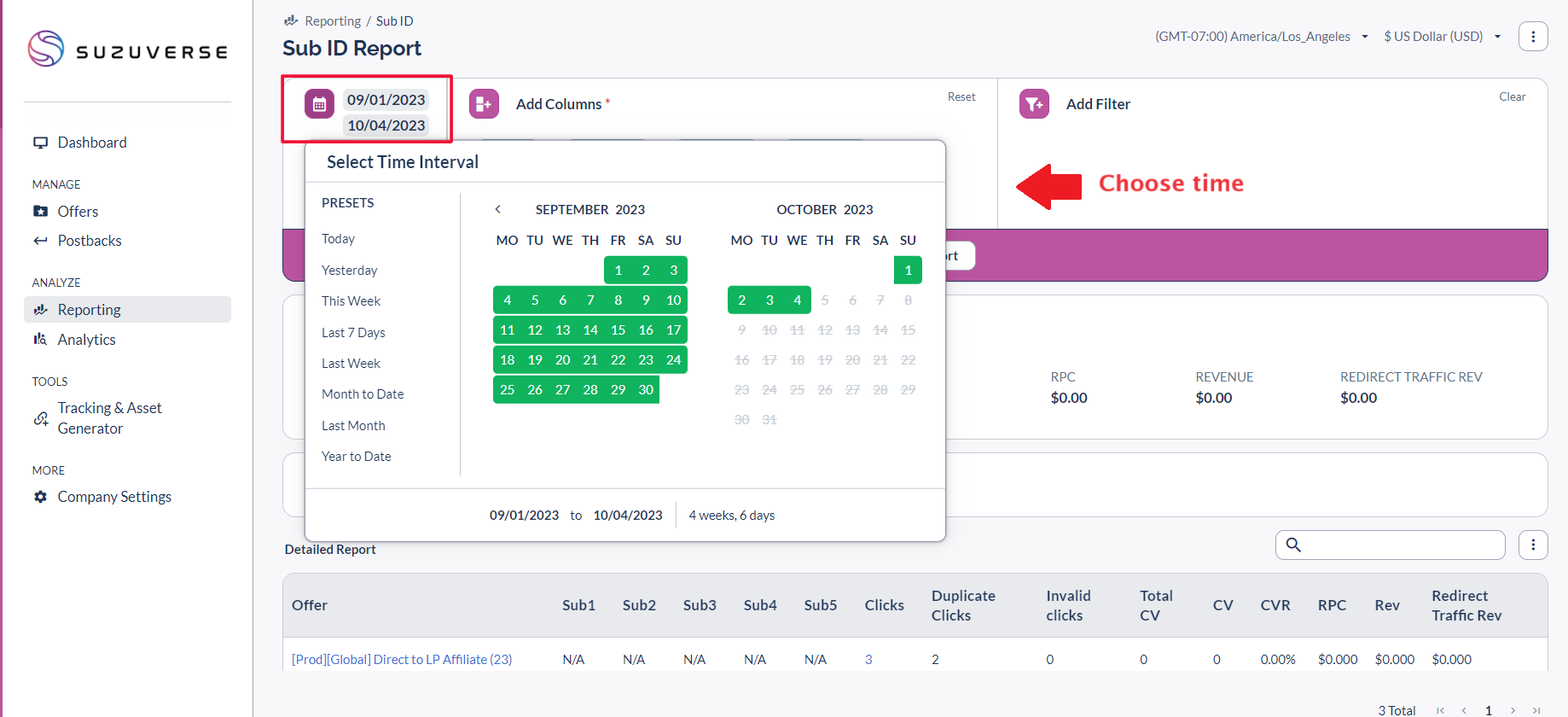The height and width of the screenshot is (717, 1568).
Task: Click the search magnifier icon in Detailed Report
Action: click(1293, 545)
